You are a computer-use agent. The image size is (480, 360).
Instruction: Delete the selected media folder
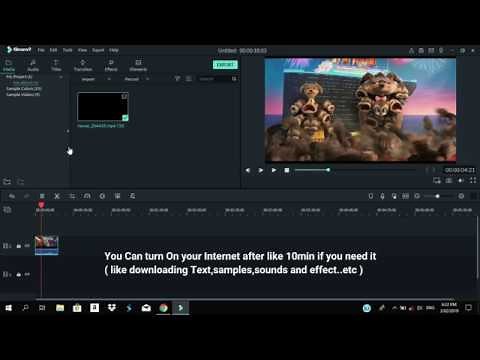20,182
